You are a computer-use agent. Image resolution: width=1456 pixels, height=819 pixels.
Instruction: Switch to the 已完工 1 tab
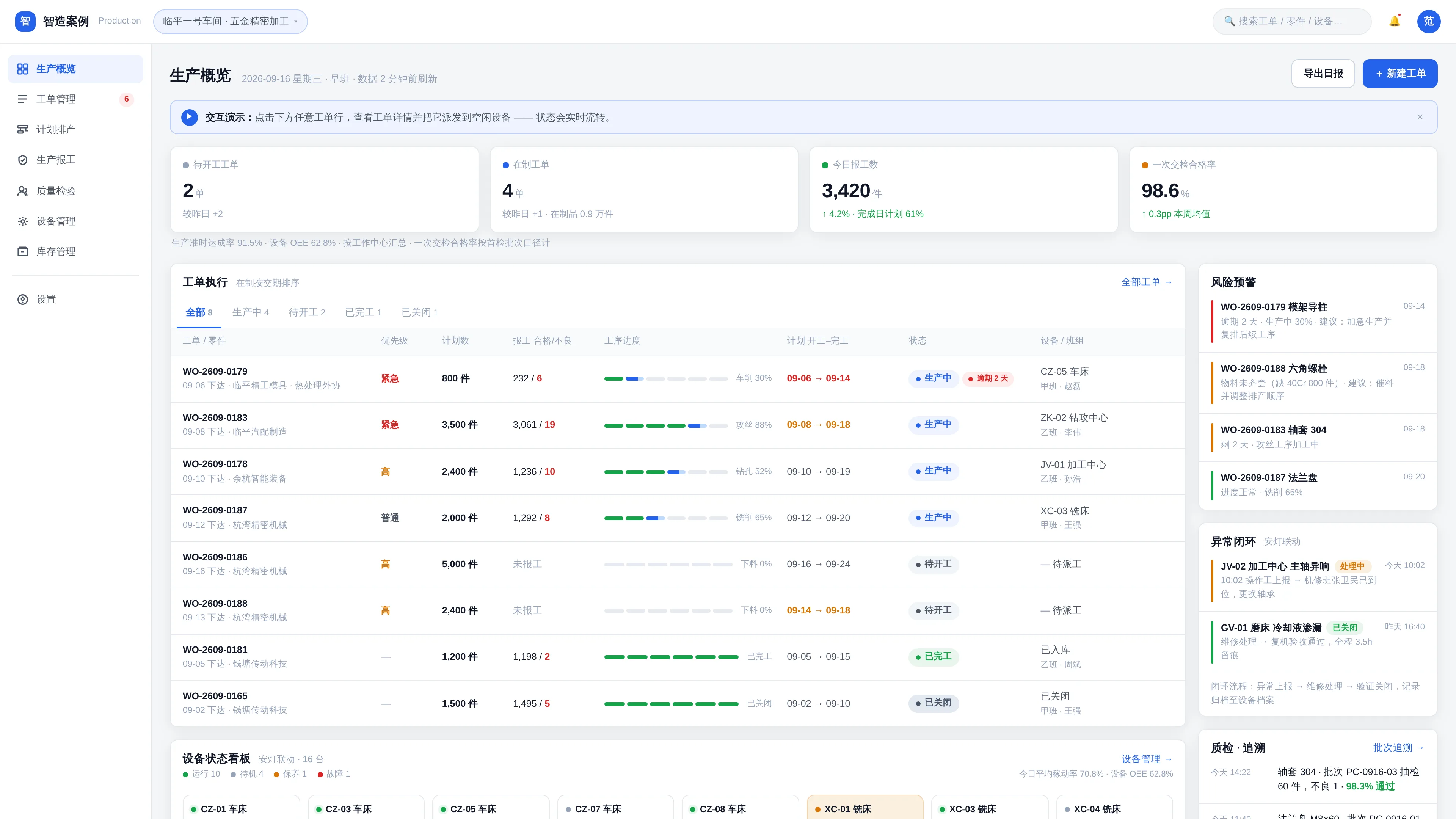pyautogui.click(x=364, y=312)
